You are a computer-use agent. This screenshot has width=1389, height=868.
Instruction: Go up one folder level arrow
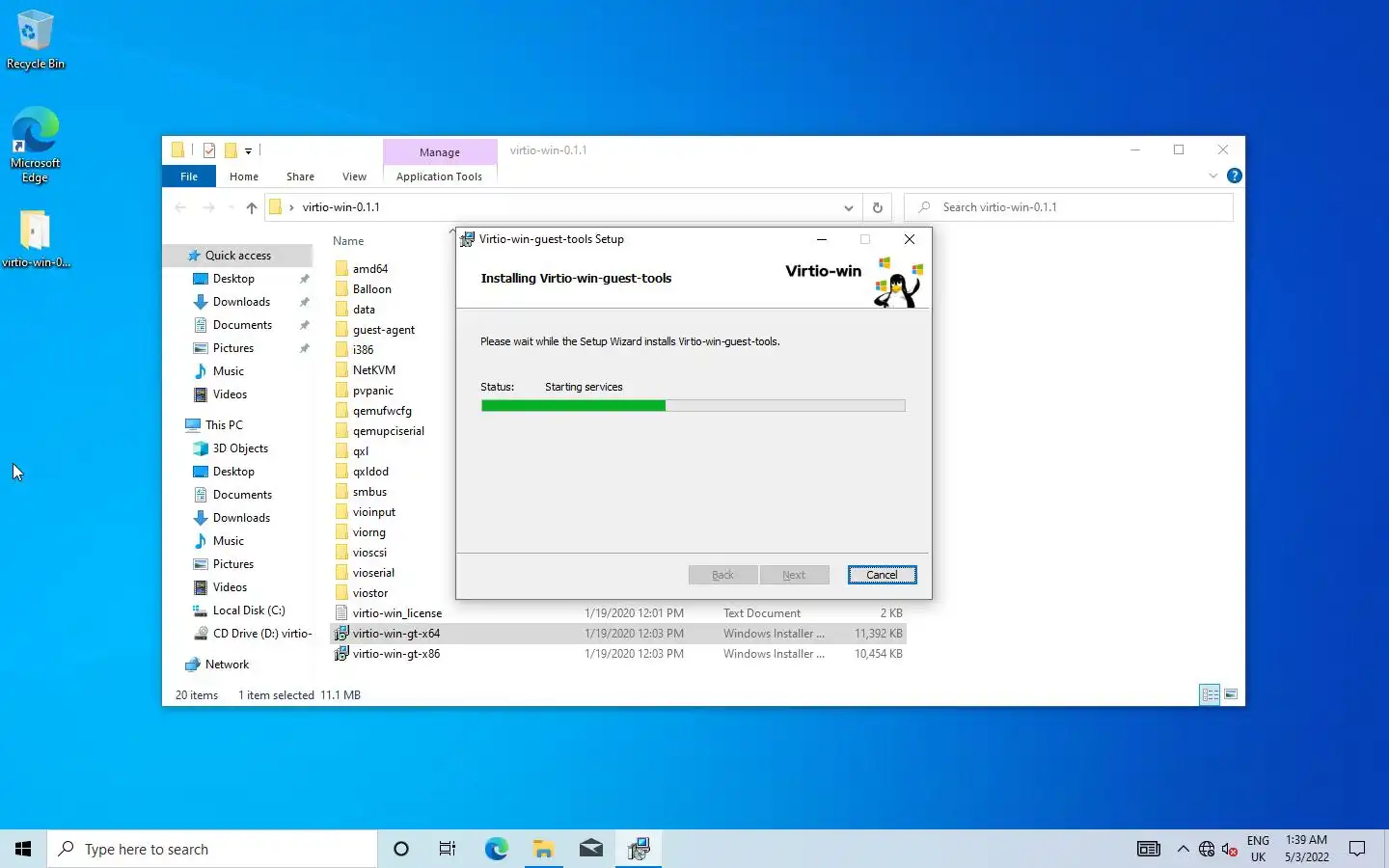tap(252, 207)
